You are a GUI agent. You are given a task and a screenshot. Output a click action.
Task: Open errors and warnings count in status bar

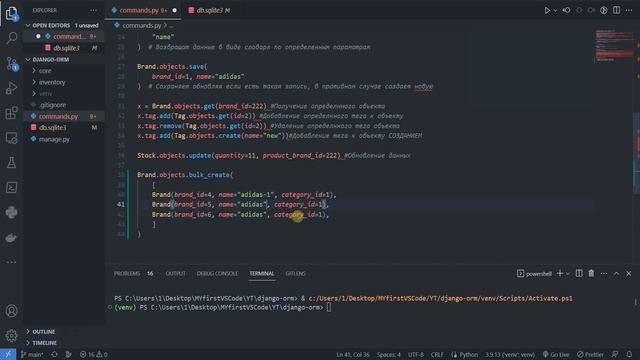(x=93, y=354)
